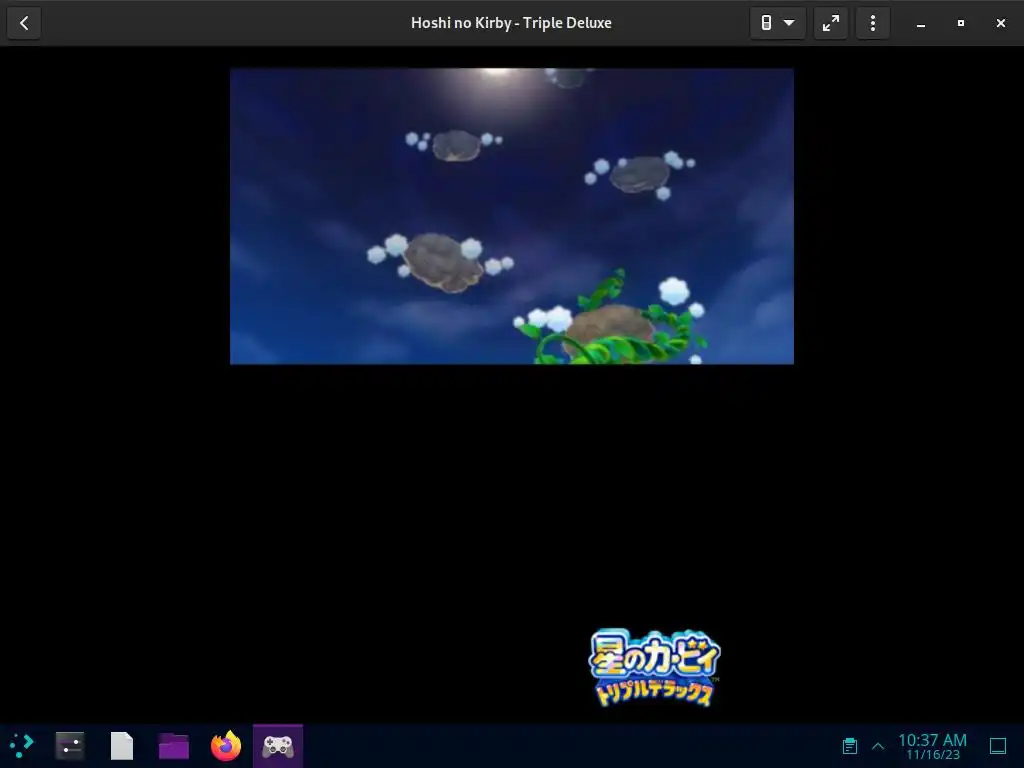Close the Hoshi no Kirby window
Viewport: 1024px width, 768px height.
(1000, 24)
